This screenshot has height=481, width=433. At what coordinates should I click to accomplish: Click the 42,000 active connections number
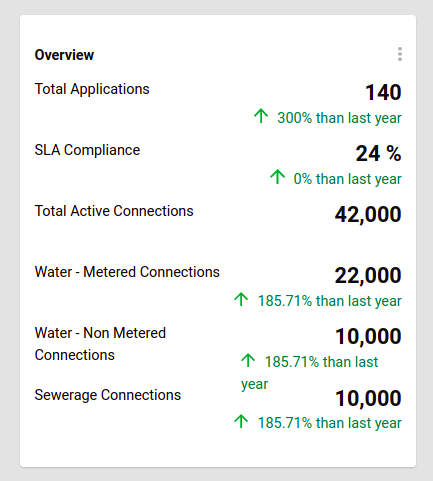[x=368, y=214]
